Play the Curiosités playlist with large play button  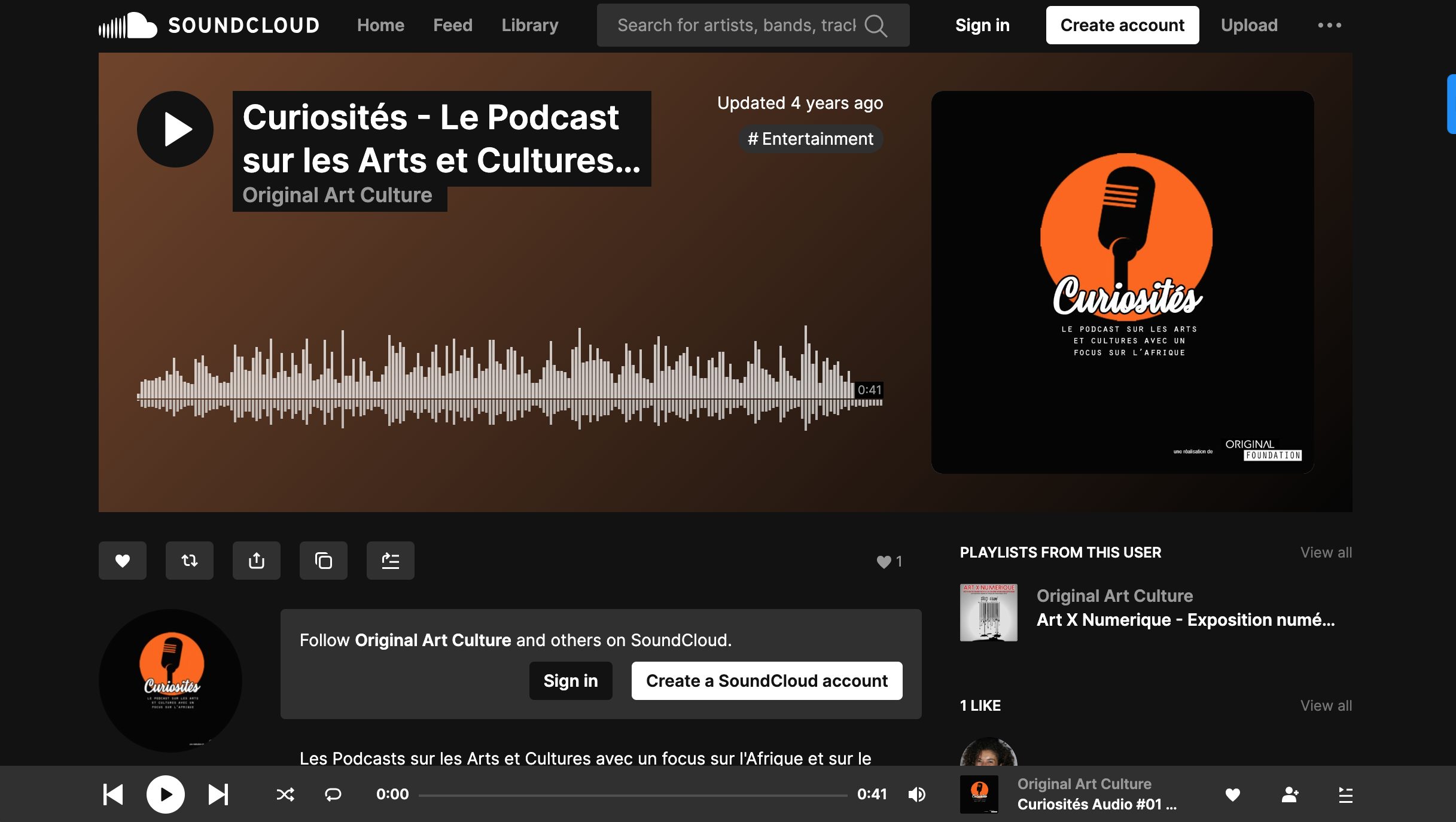(x=175, y=129)
